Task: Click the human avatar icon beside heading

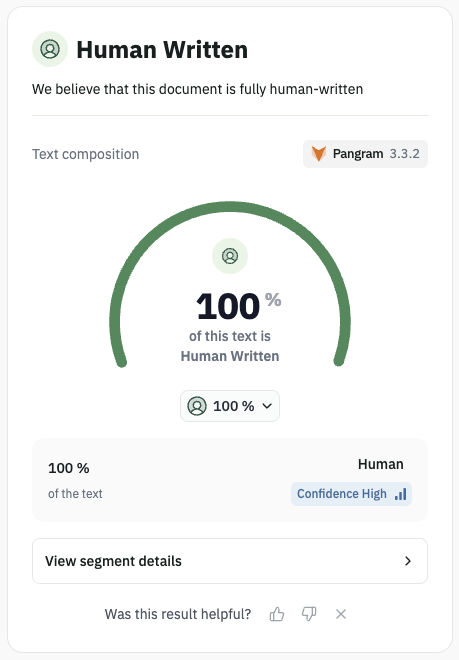Action: pyautogui.click(x=50, y=49)
